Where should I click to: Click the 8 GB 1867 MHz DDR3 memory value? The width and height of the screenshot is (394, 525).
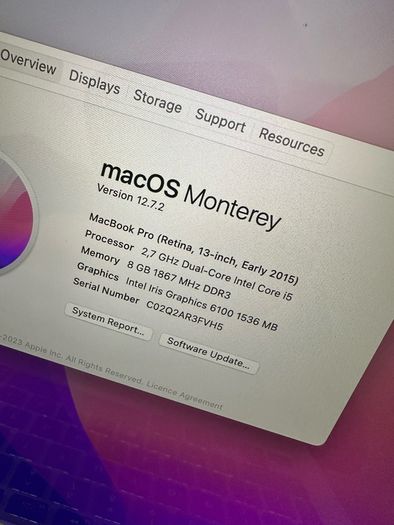[179, 280]
